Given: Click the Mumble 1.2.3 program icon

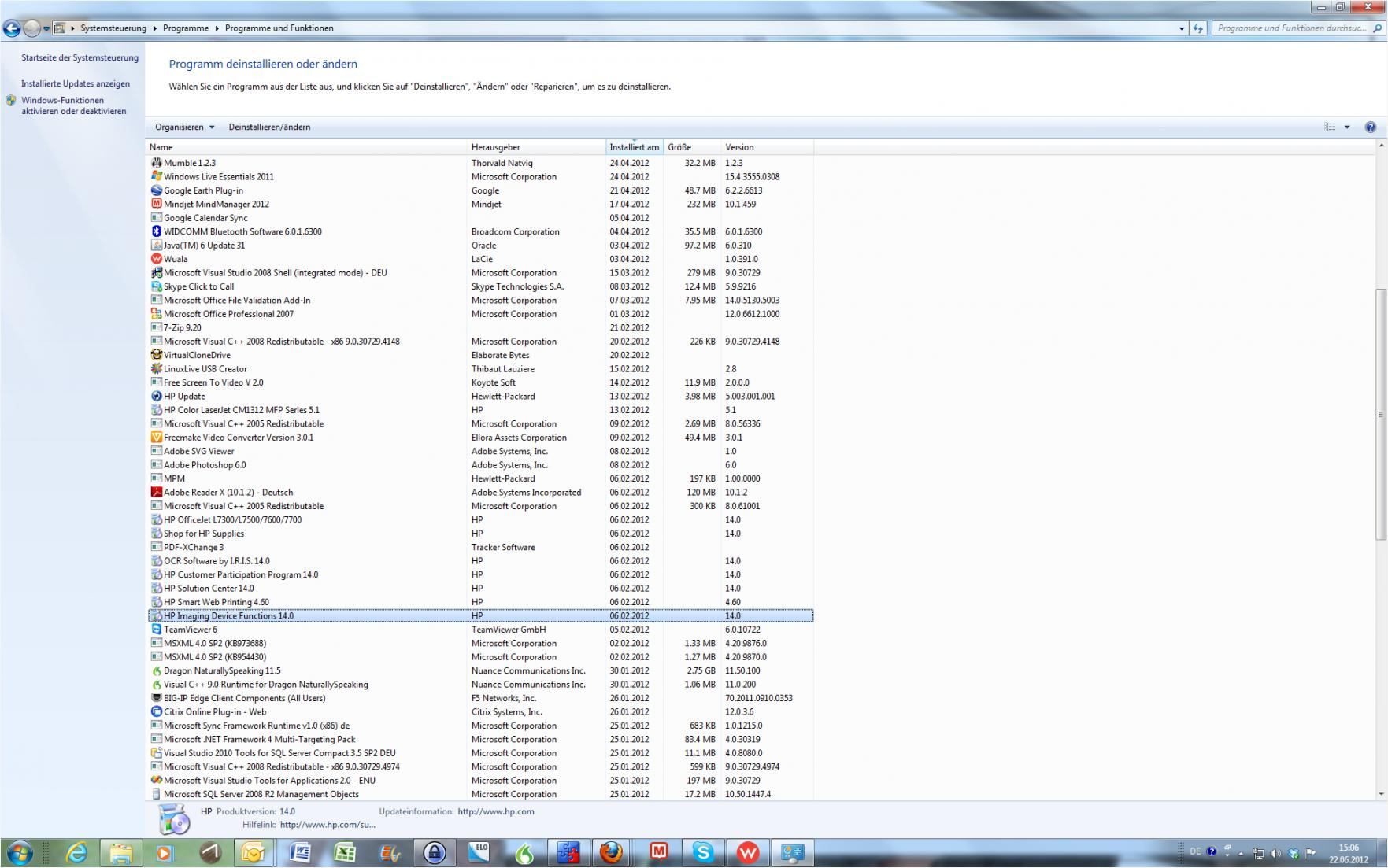Looking at the screenshot, I should 156,163.
